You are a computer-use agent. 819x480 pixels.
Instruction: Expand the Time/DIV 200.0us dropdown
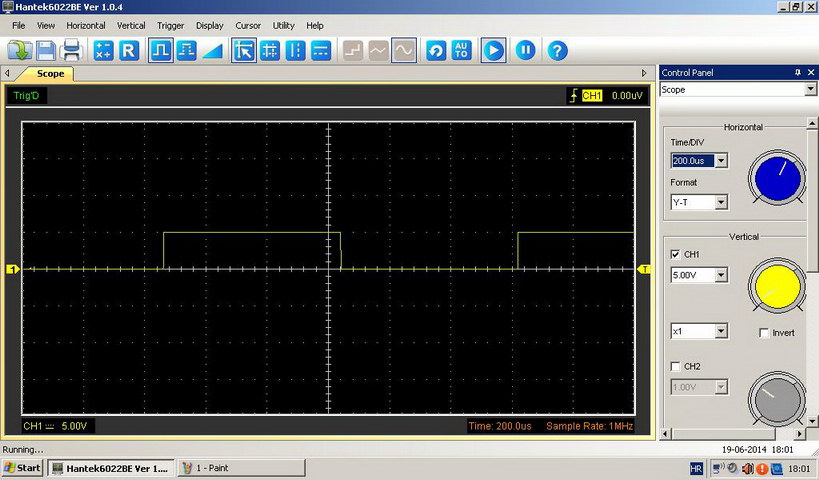pos(721,161)
